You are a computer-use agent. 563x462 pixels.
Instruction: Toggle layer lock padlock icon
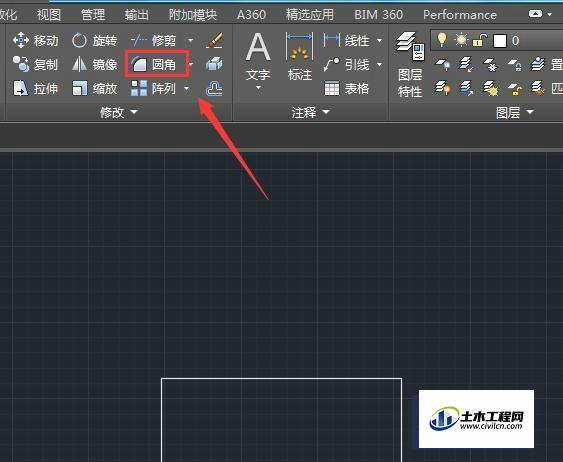point(480,40)
